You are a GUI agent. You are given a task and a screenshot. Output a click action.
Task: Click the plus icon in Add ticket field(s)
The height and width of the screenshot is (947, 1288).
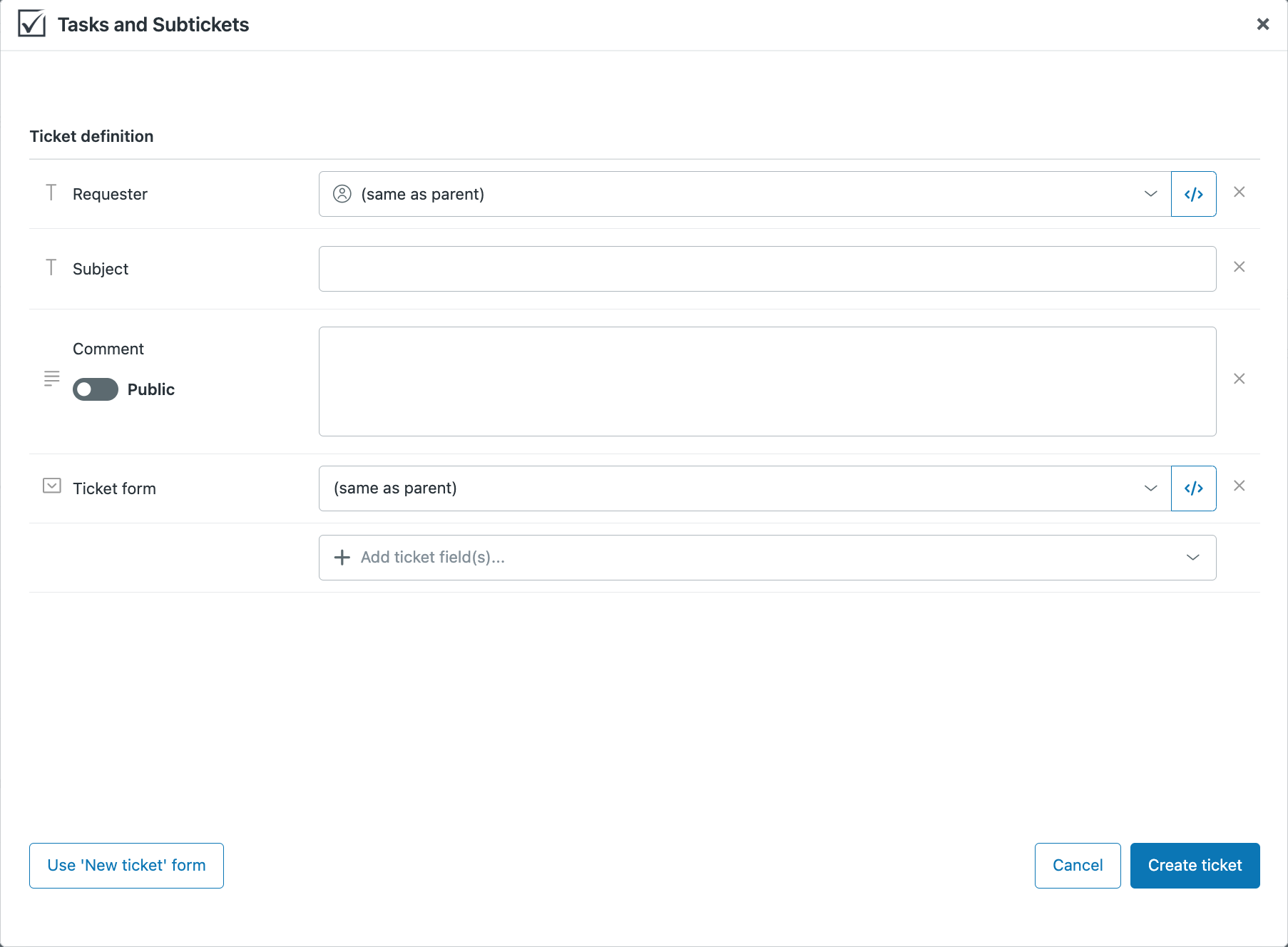click(x=342, y=558)
